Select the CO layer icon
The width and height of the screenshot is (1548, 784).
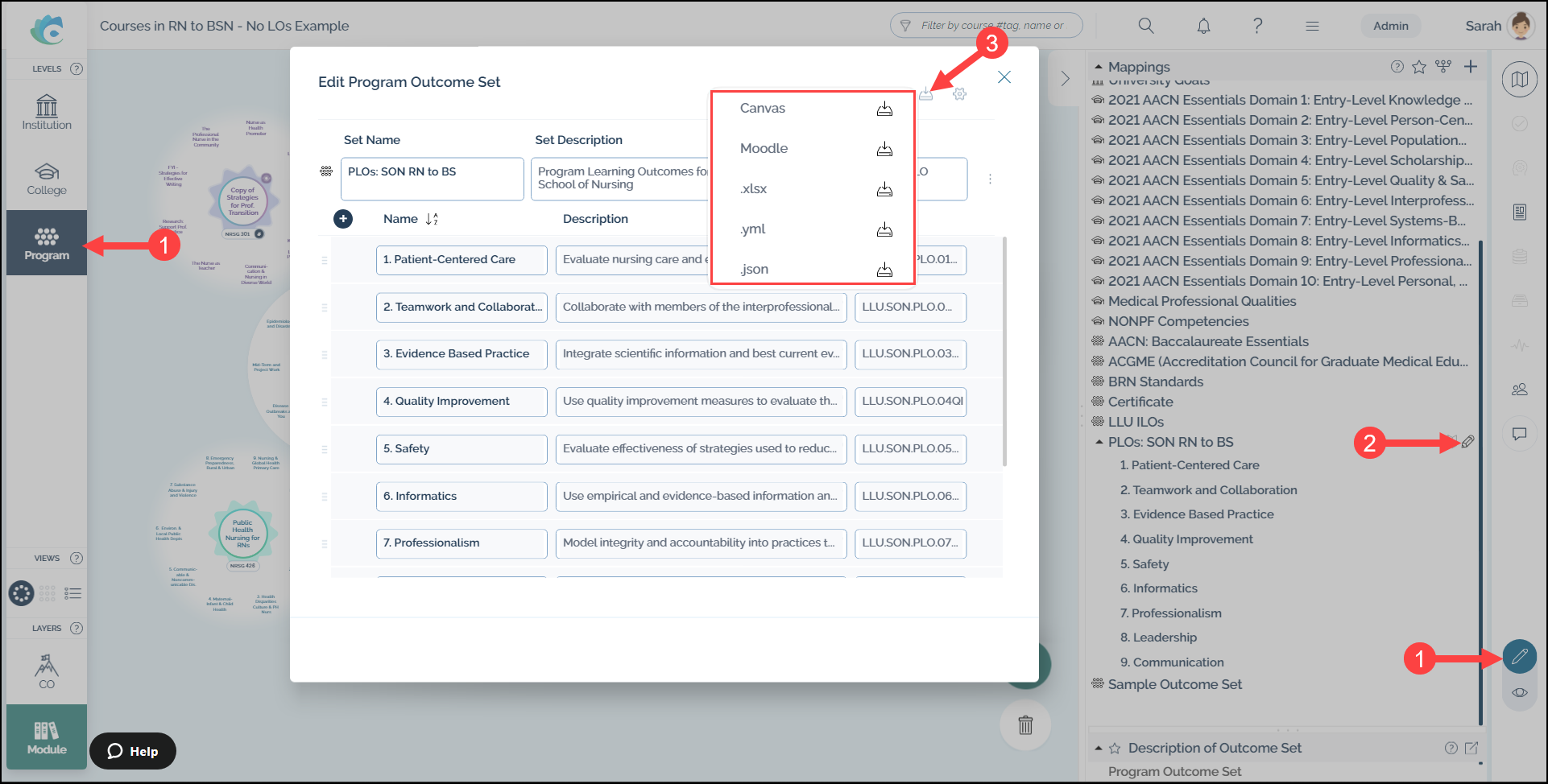tap(47, 671)
